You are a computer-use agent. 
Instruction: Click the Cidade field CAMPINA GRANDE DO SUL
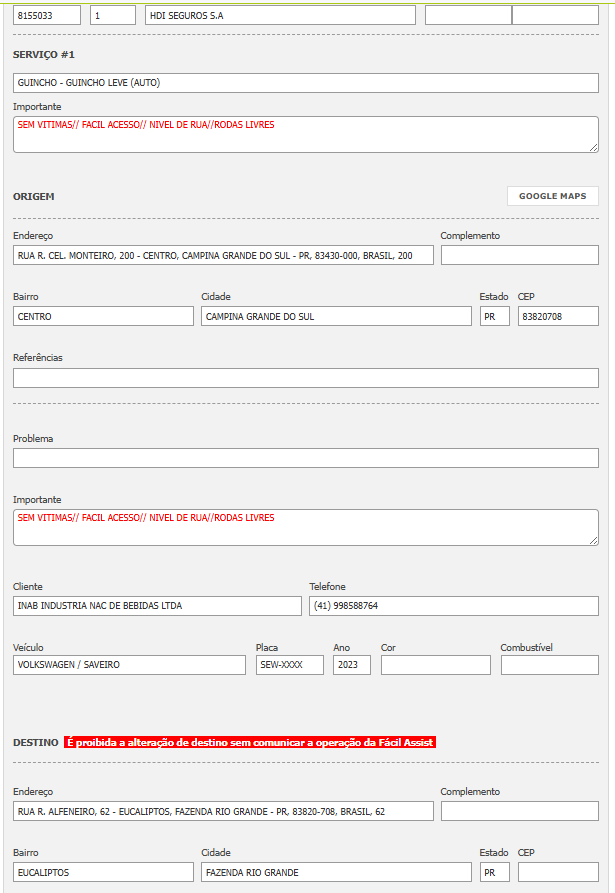click(x=337, y=316)
